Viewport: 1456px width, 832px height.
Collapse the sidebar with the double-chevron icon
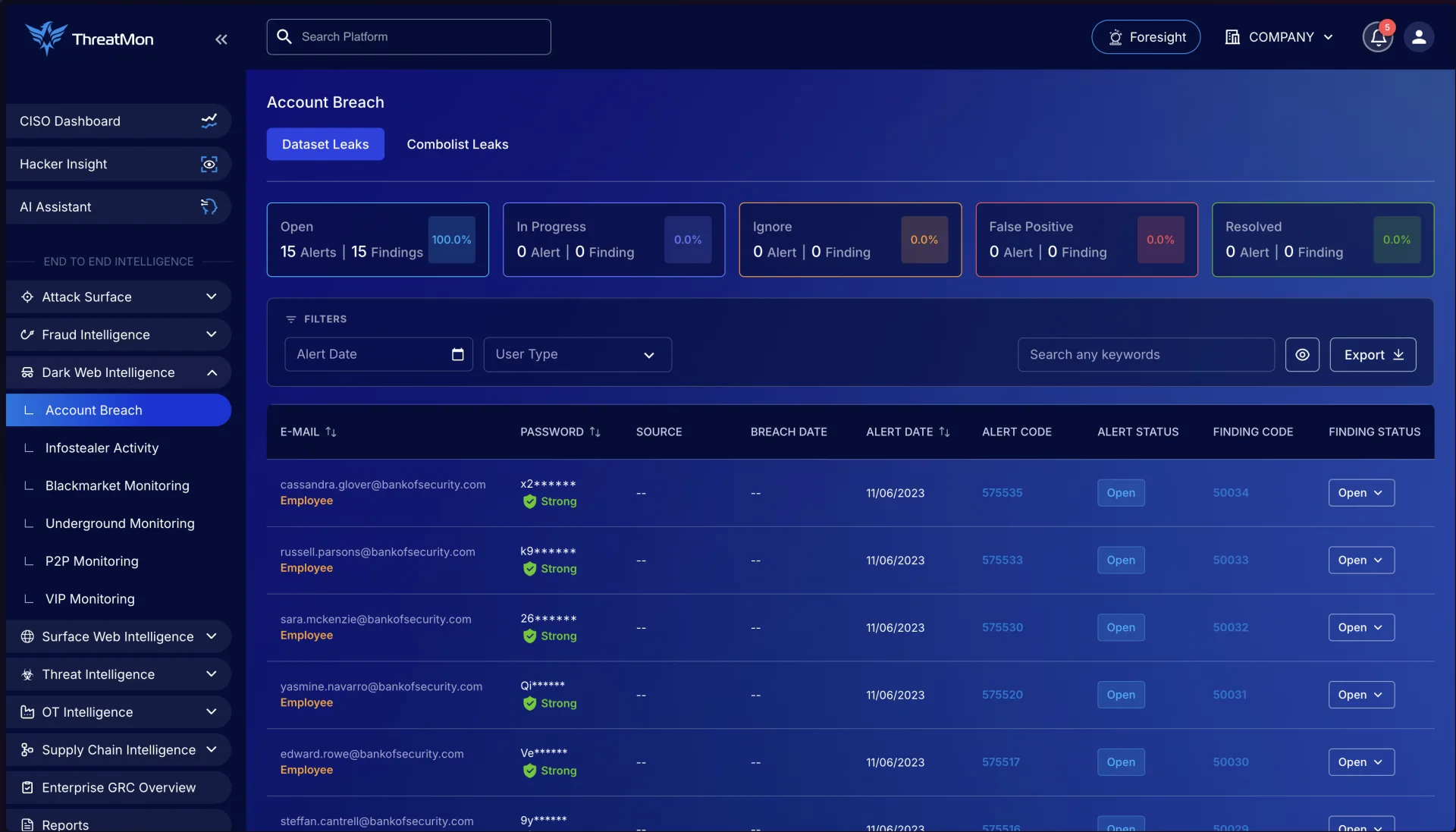pyautogui.click(x=221, y=39)
